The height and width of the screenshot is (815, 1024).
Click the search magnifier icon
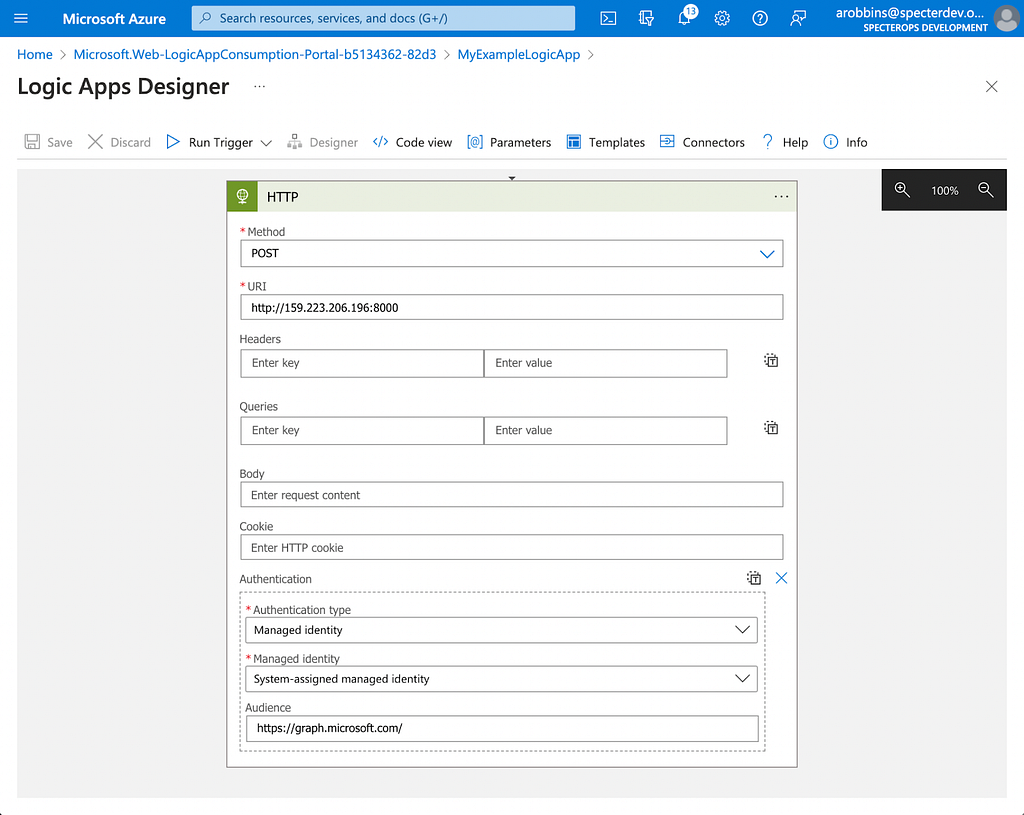(x=206, y=18)
